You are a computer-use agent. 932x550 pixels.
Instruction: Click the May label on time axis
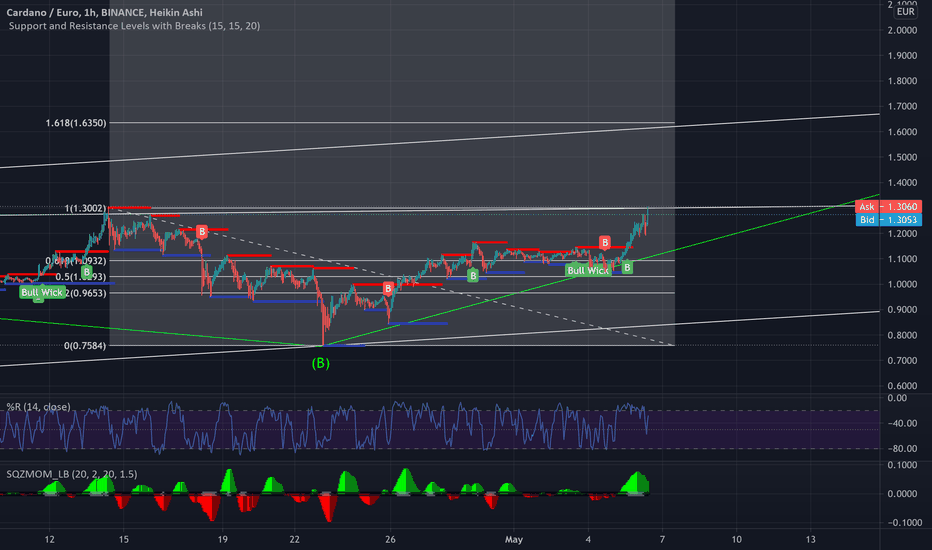[x=514, y=539]
